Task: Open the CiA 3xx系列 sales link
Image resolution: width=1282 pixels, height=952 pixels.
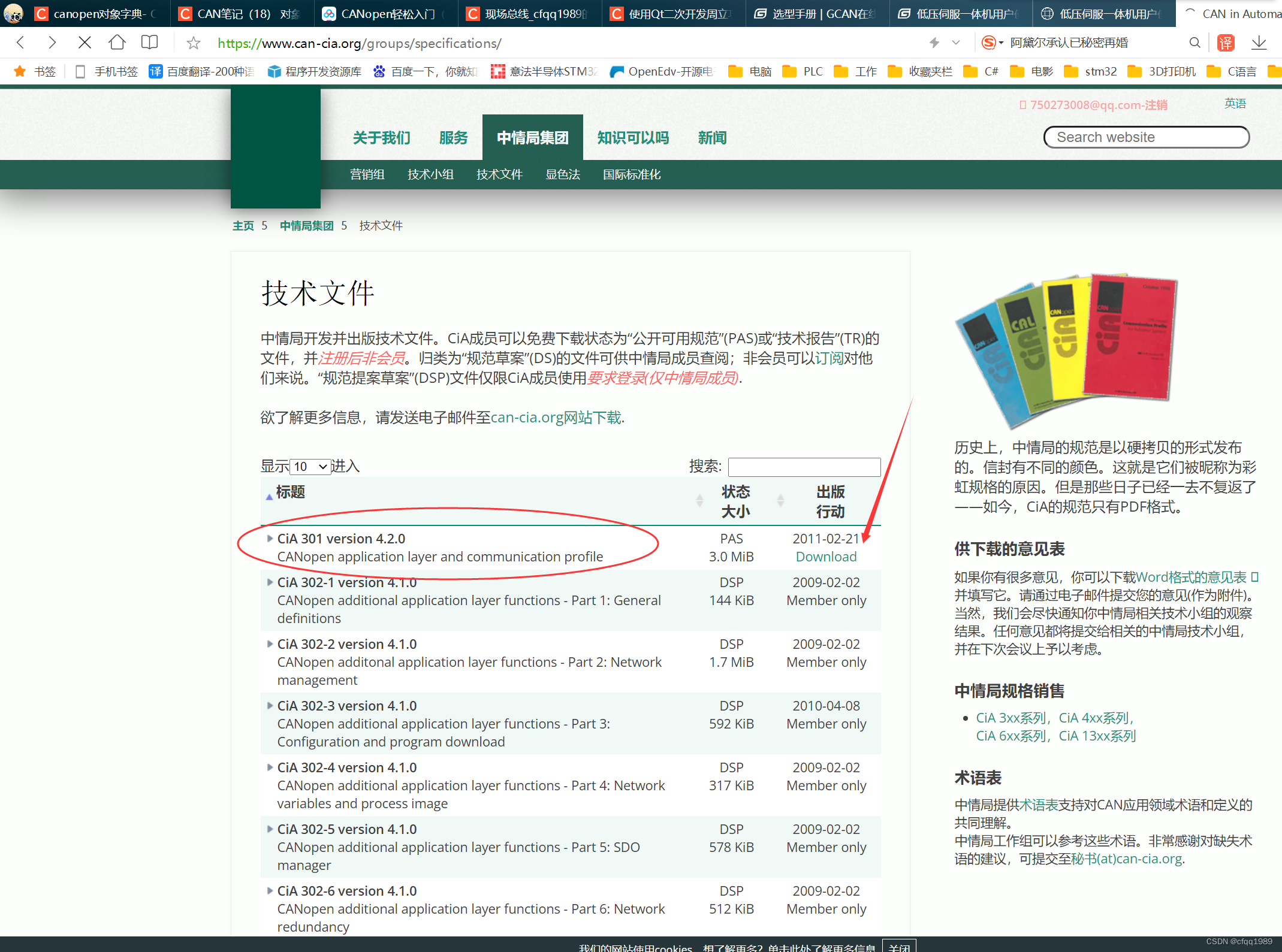Action: (1011, 718)
